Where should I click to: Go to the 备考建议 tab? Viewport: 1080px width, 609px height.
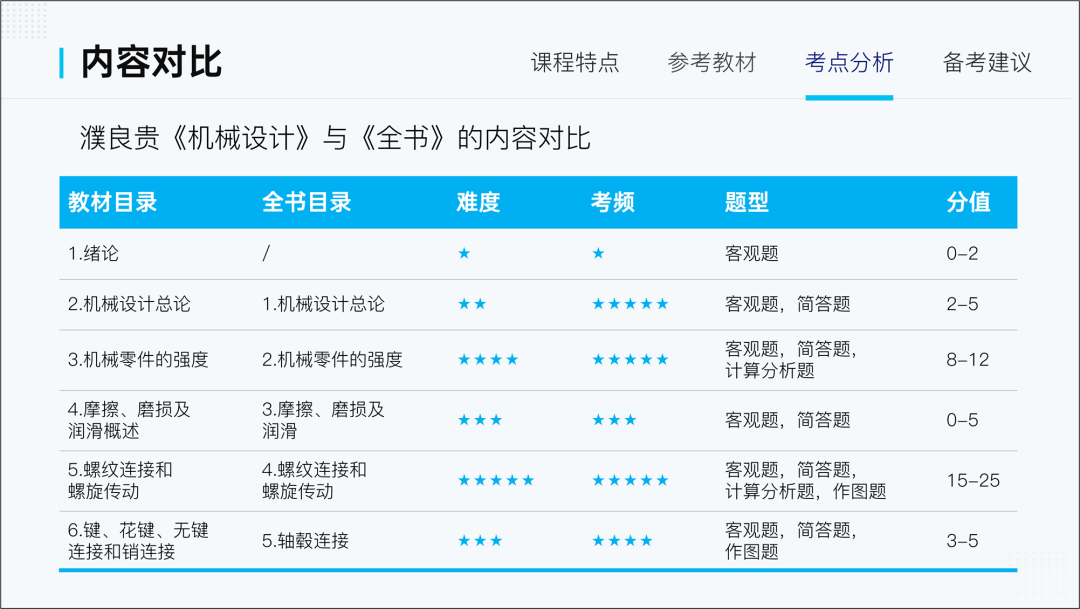987,63
